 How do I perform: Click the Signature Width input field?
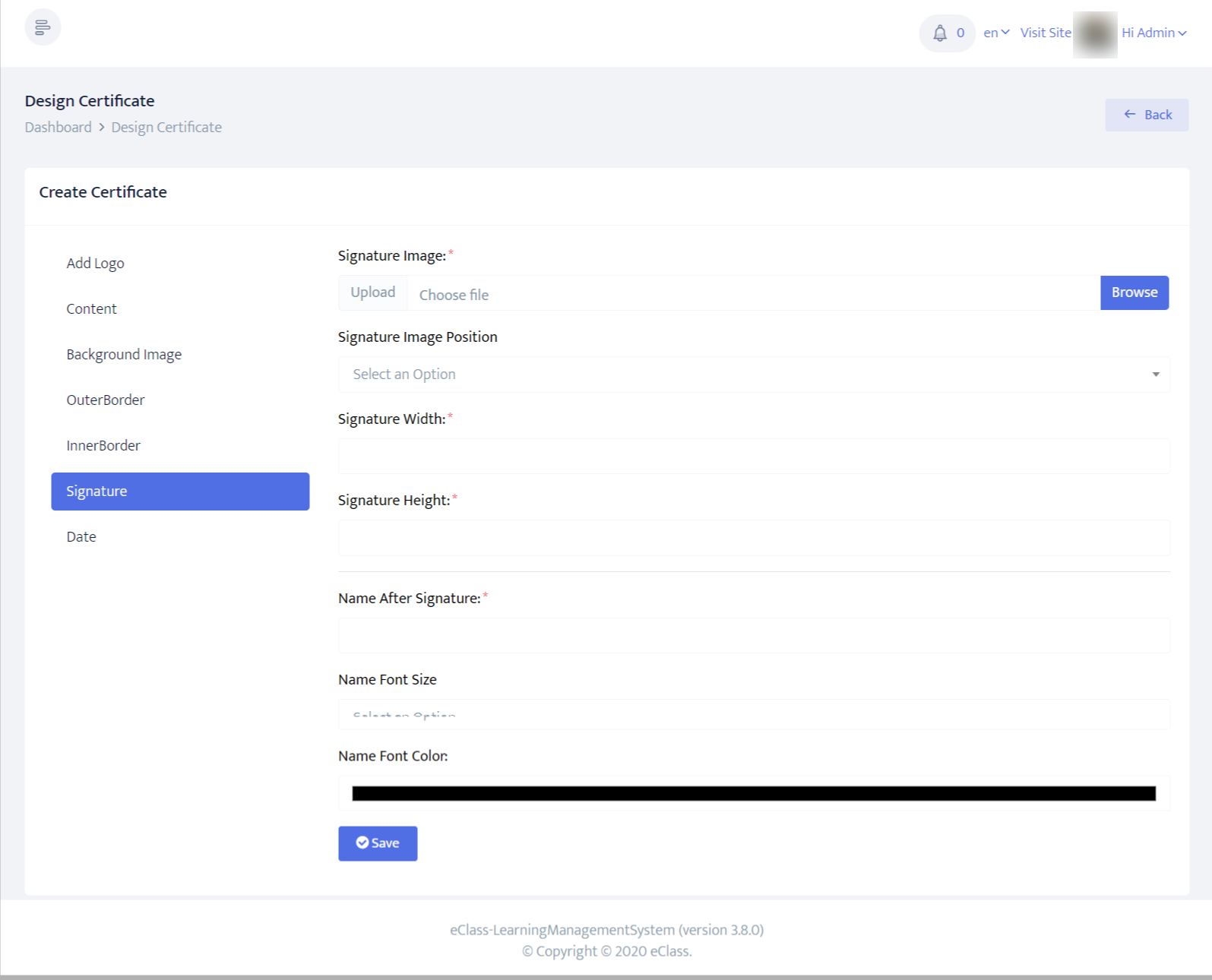753,457
